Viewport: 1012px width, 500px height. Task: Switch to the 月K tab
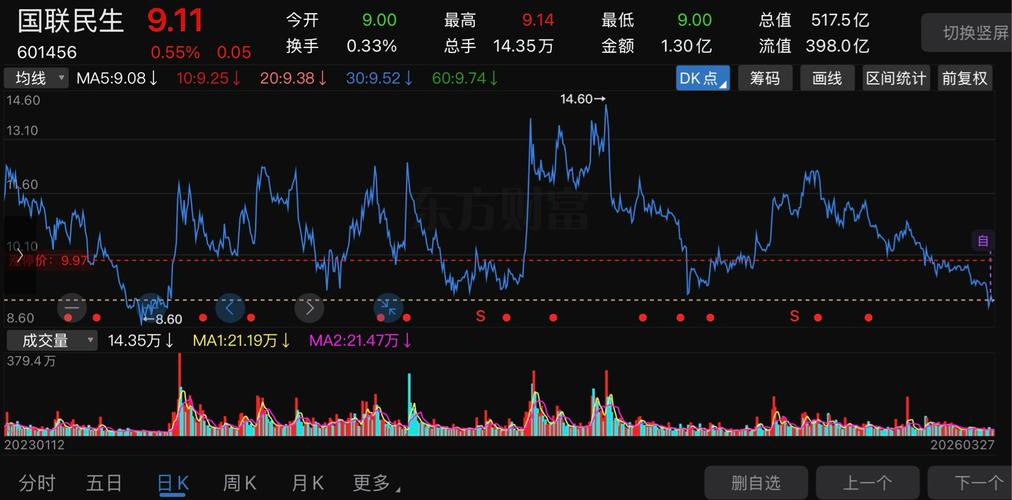[308, 483]
